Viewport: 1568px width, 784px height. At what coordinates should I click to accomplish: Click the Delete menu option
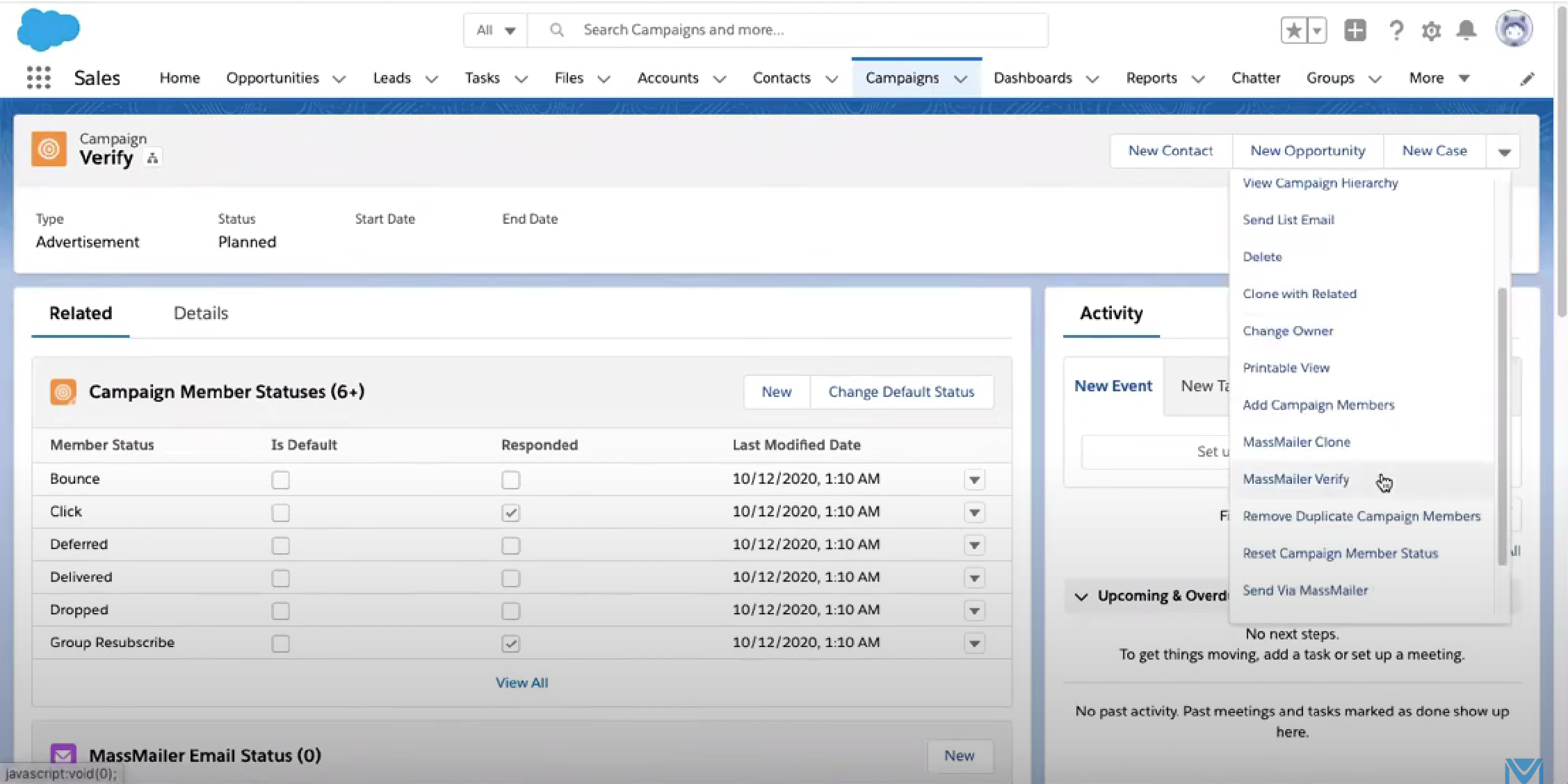(x=1262, y=256)
